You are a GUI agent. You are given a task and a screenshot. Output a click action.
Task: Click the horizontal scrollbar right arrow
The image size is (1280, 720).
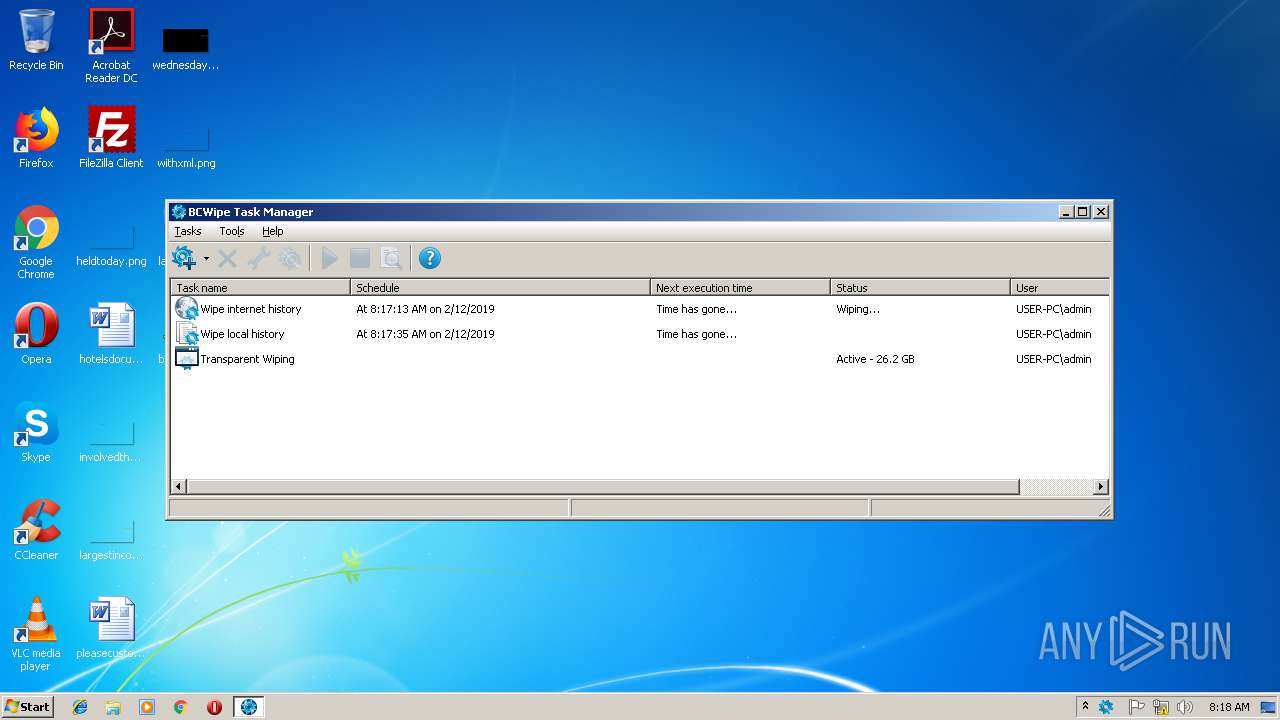(1101, 487)
